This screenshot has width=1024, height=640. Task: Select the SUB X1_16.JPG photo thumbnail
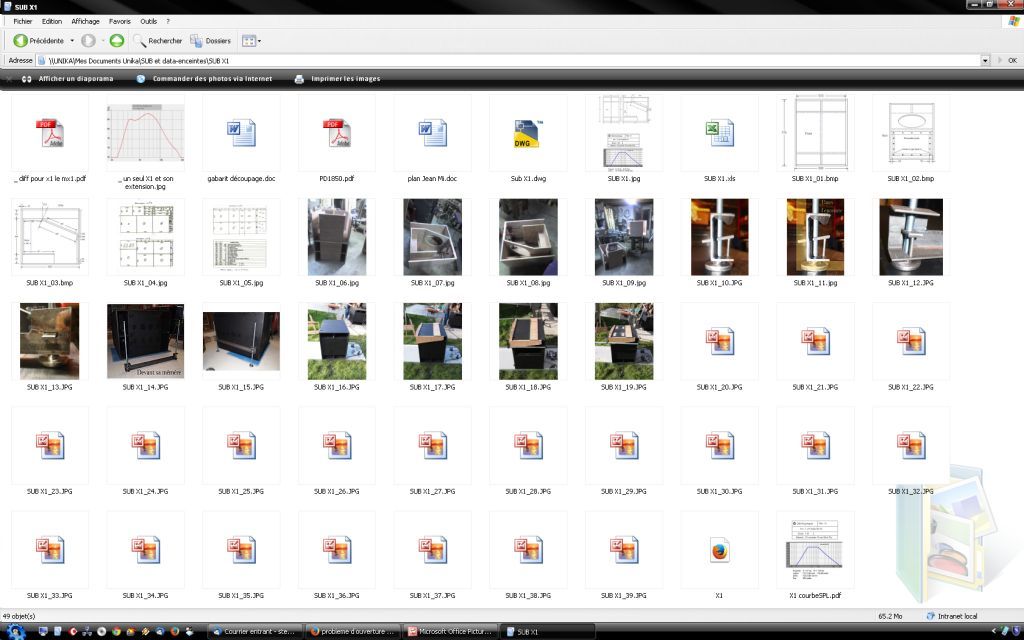[x=337, y=341]
